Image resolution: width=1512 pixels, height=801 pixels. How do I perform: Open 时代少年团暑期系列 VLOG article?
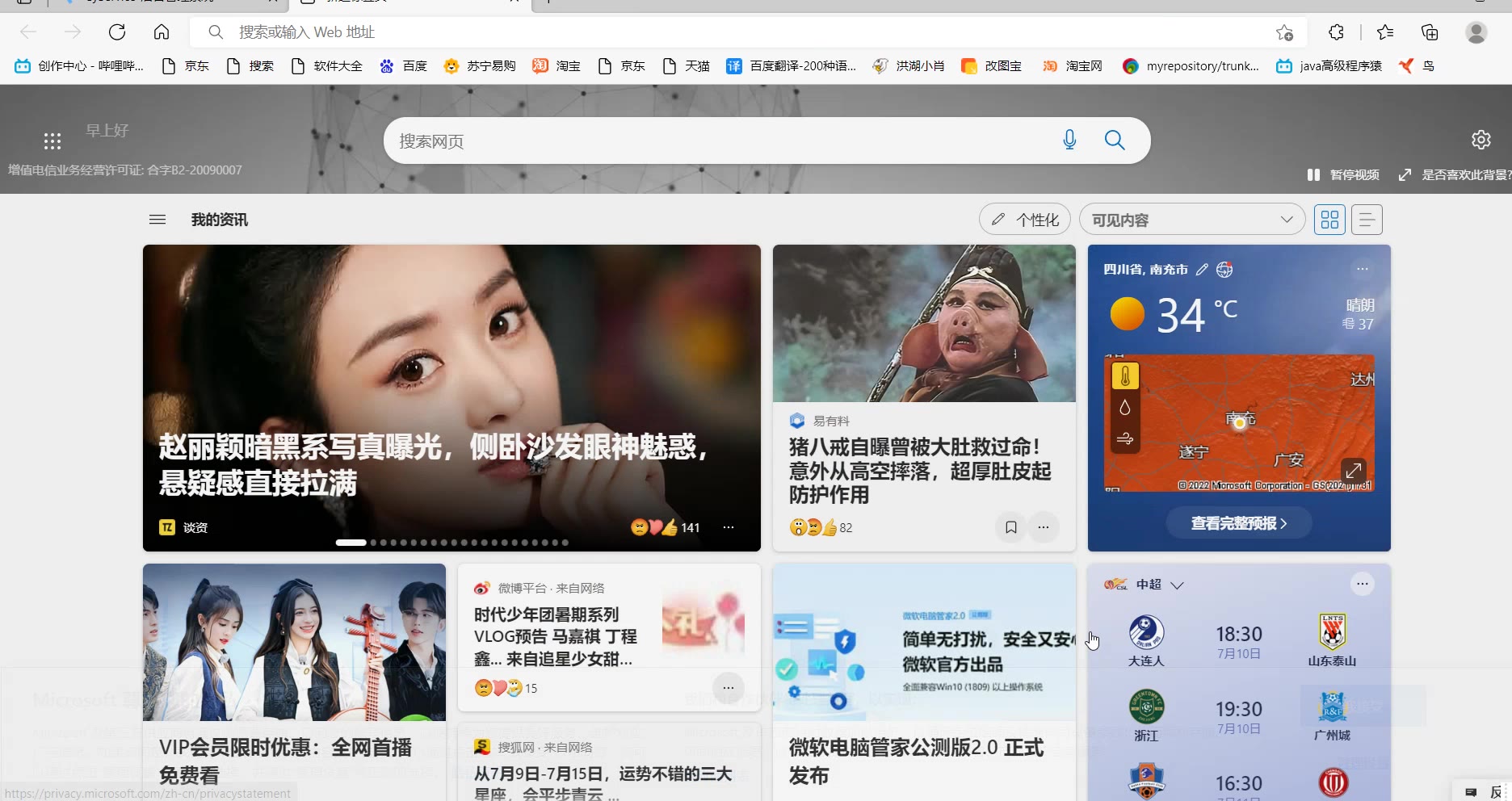pos(556,636)
